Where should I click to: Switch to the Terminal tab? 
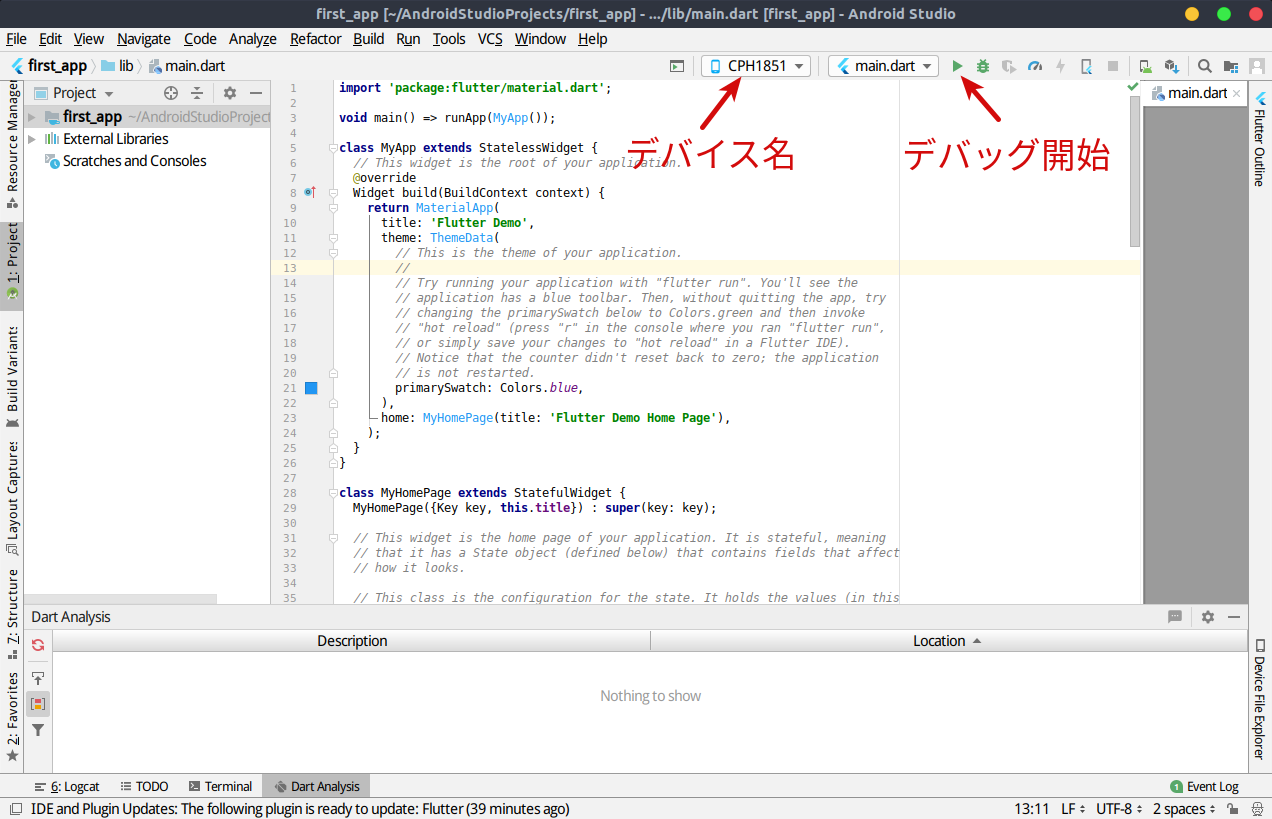pos(220,787)
